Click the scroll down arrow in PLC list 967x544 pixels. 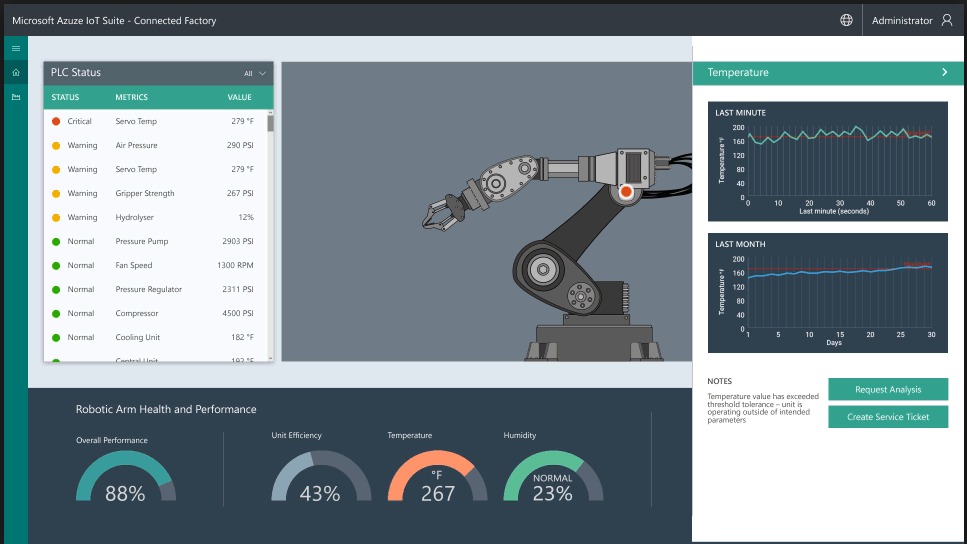click(270, 358)
